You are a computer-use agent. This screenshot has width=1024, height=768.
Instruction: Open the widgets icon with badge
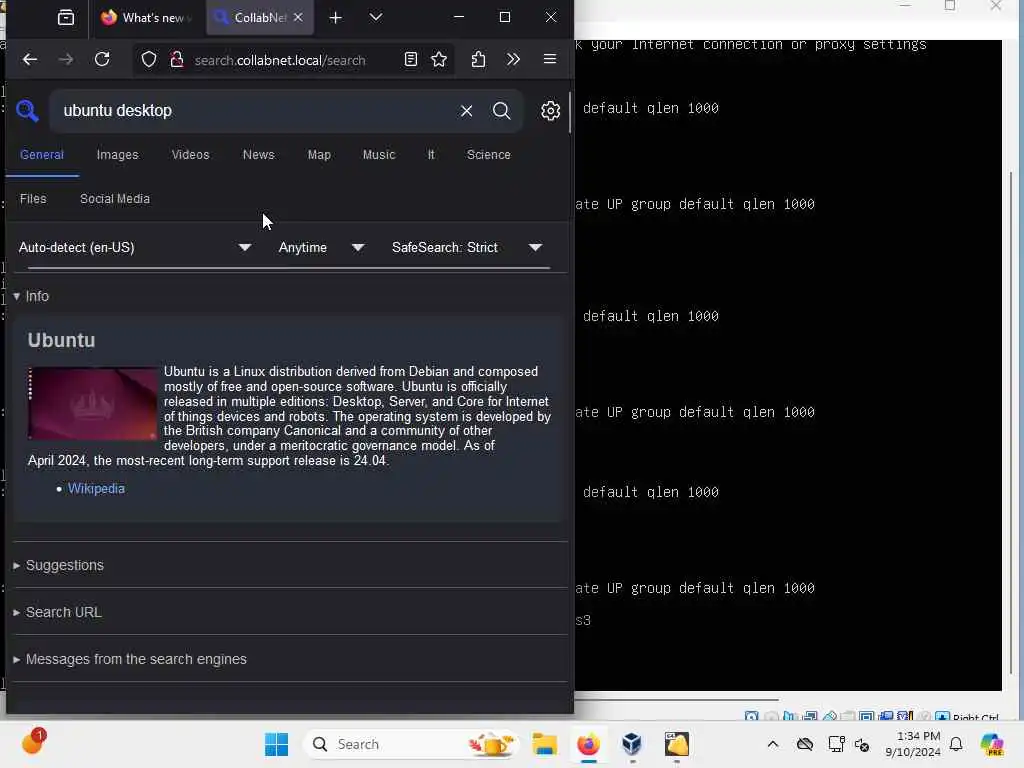coord(33,742)
